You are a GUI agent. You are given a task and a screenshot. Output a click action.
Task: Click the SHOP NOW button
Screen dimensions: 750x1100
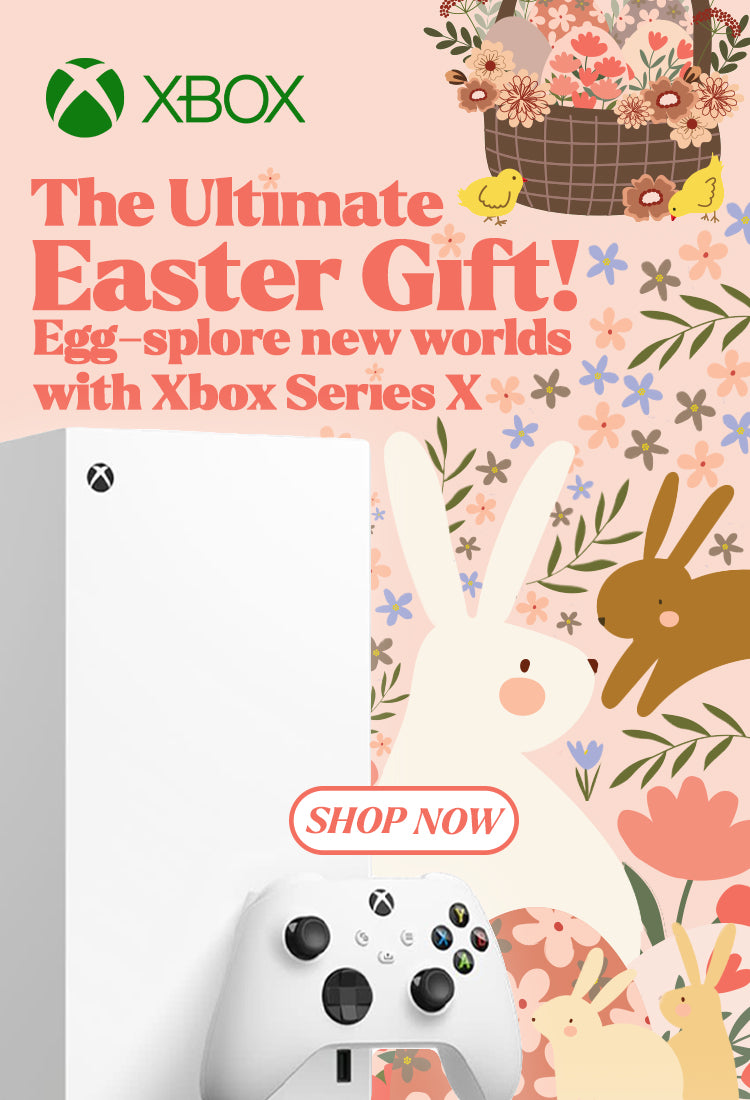tap(403, 820)
